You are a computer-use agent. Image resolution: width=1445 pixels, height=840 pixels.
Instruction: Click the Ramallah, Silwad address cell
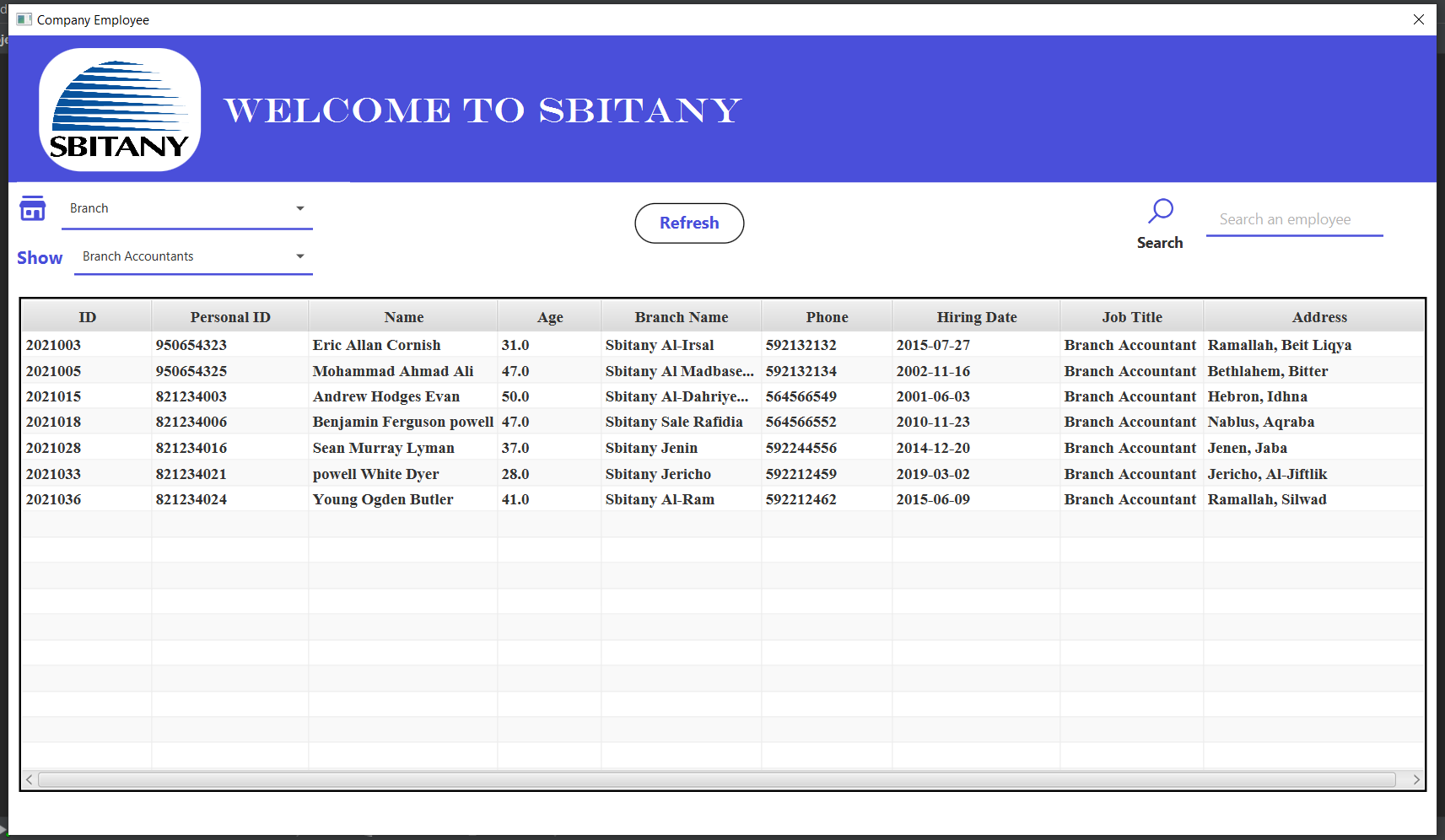(x=1314, y=499)
